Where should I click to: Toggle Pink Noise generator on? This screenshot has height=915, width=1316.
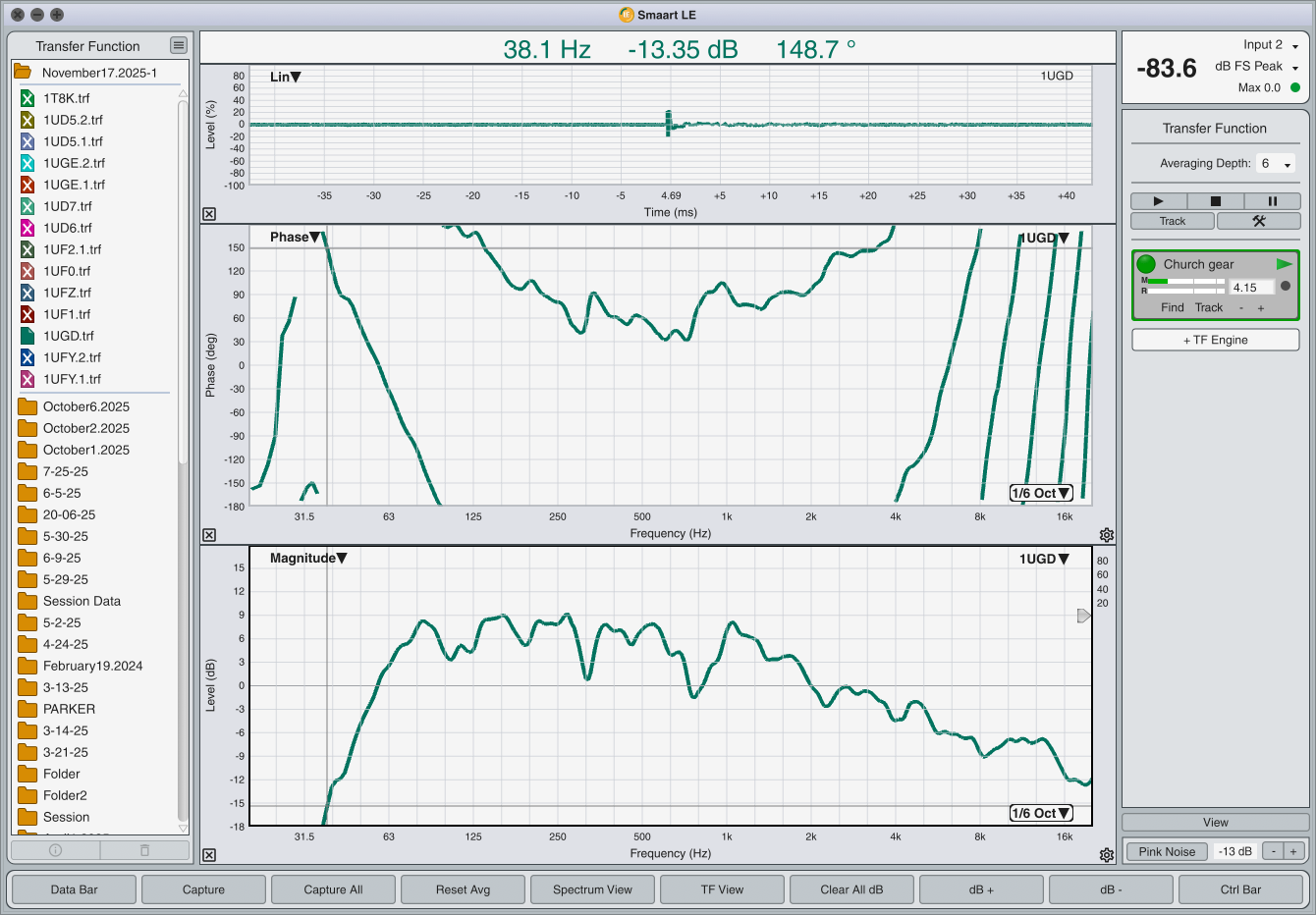[1167, 851]
